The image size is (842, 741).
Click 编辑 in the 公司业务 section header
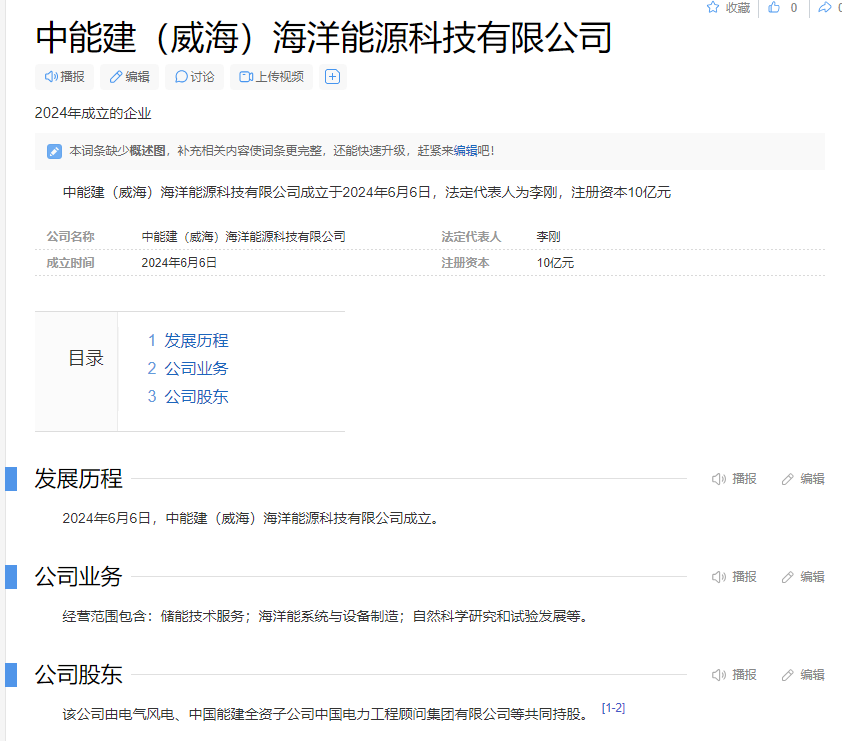click(803, 577)
